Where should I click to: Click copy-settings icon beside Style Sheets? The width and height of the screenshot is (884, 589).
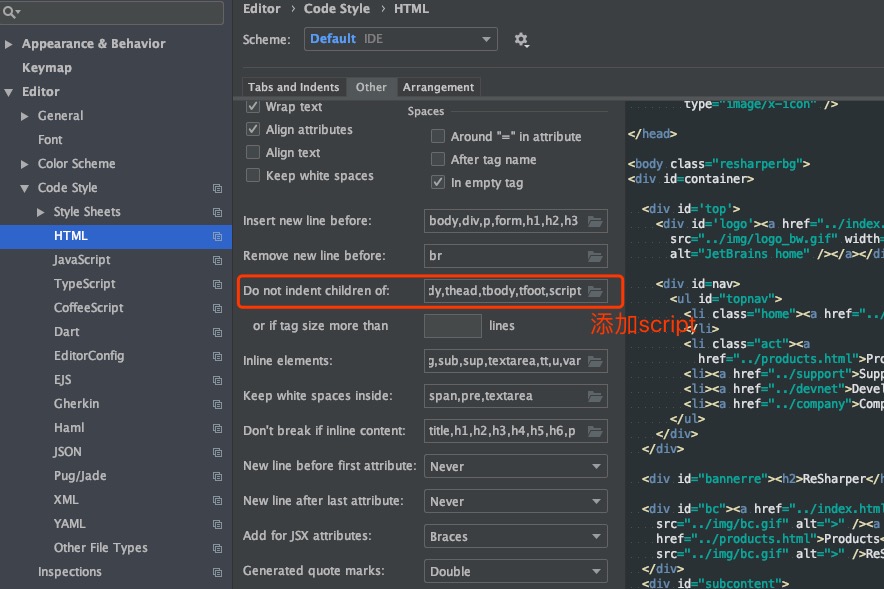[217, 212]
